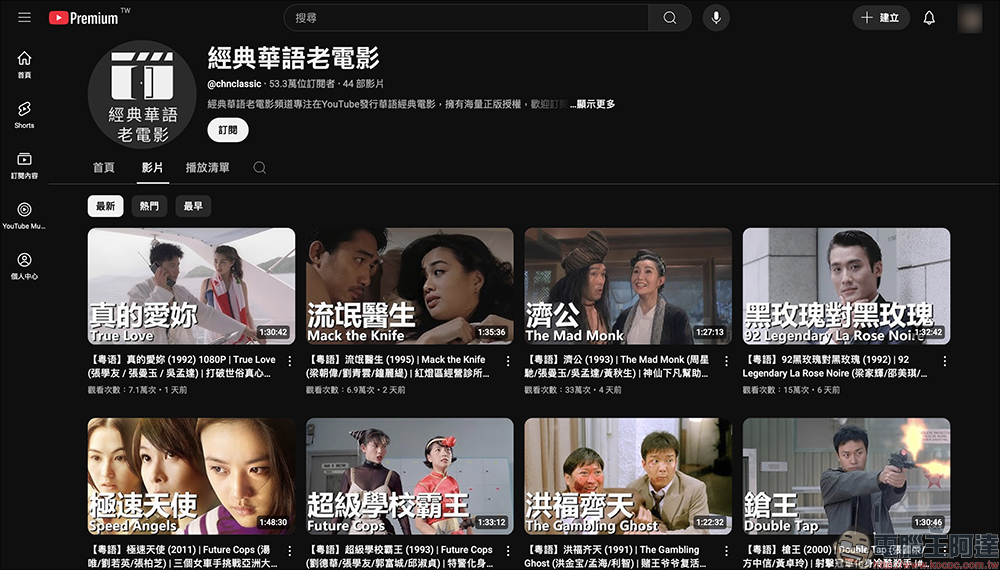Screen dimensions: 1000x570
Task: Play 濟公 The Mad Monk thumbnail
Action: pyautogui.click(x=628, y=286)
